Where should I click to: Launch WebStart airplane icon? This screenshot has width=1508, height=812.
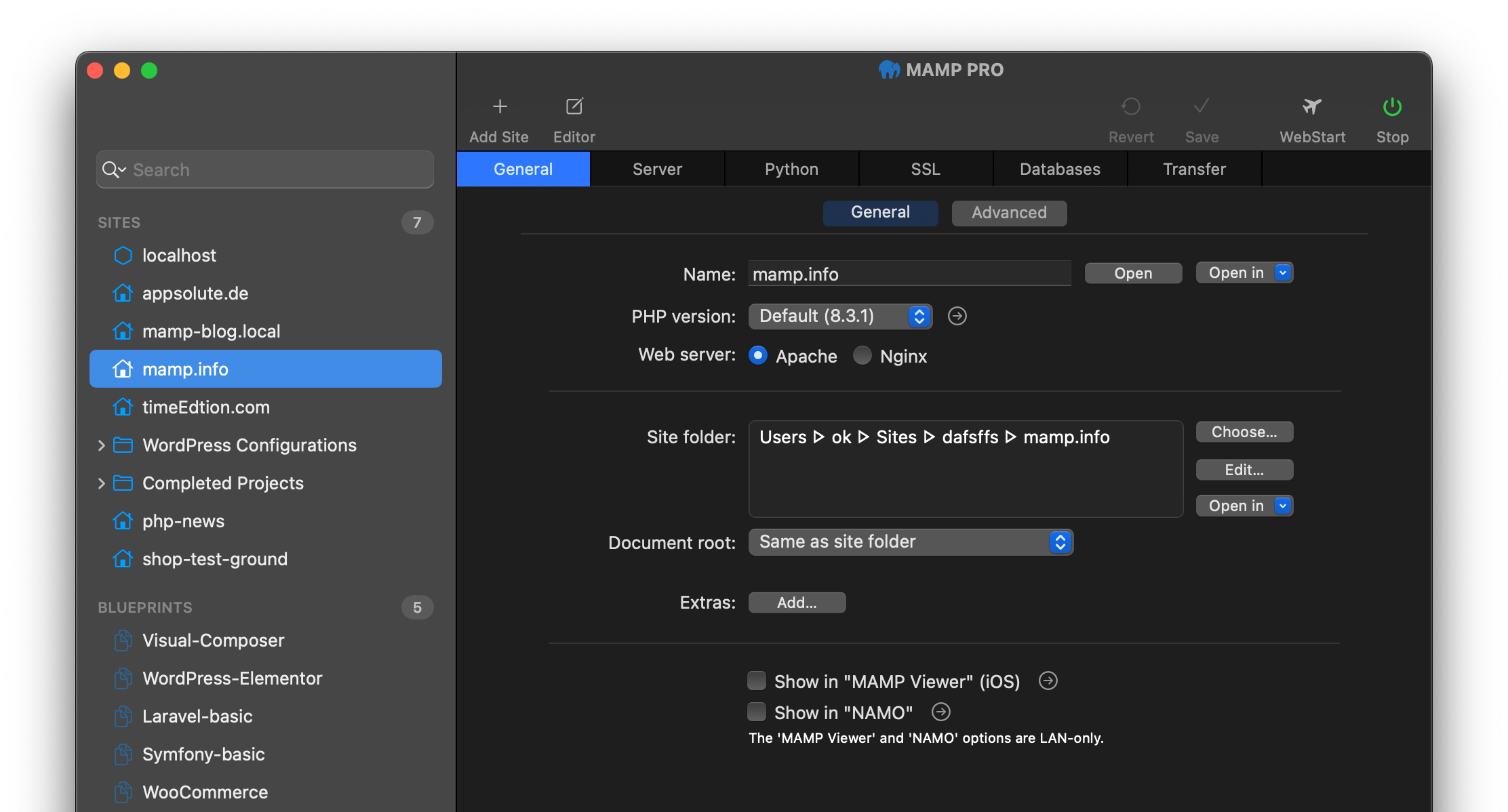point(1312,106)
